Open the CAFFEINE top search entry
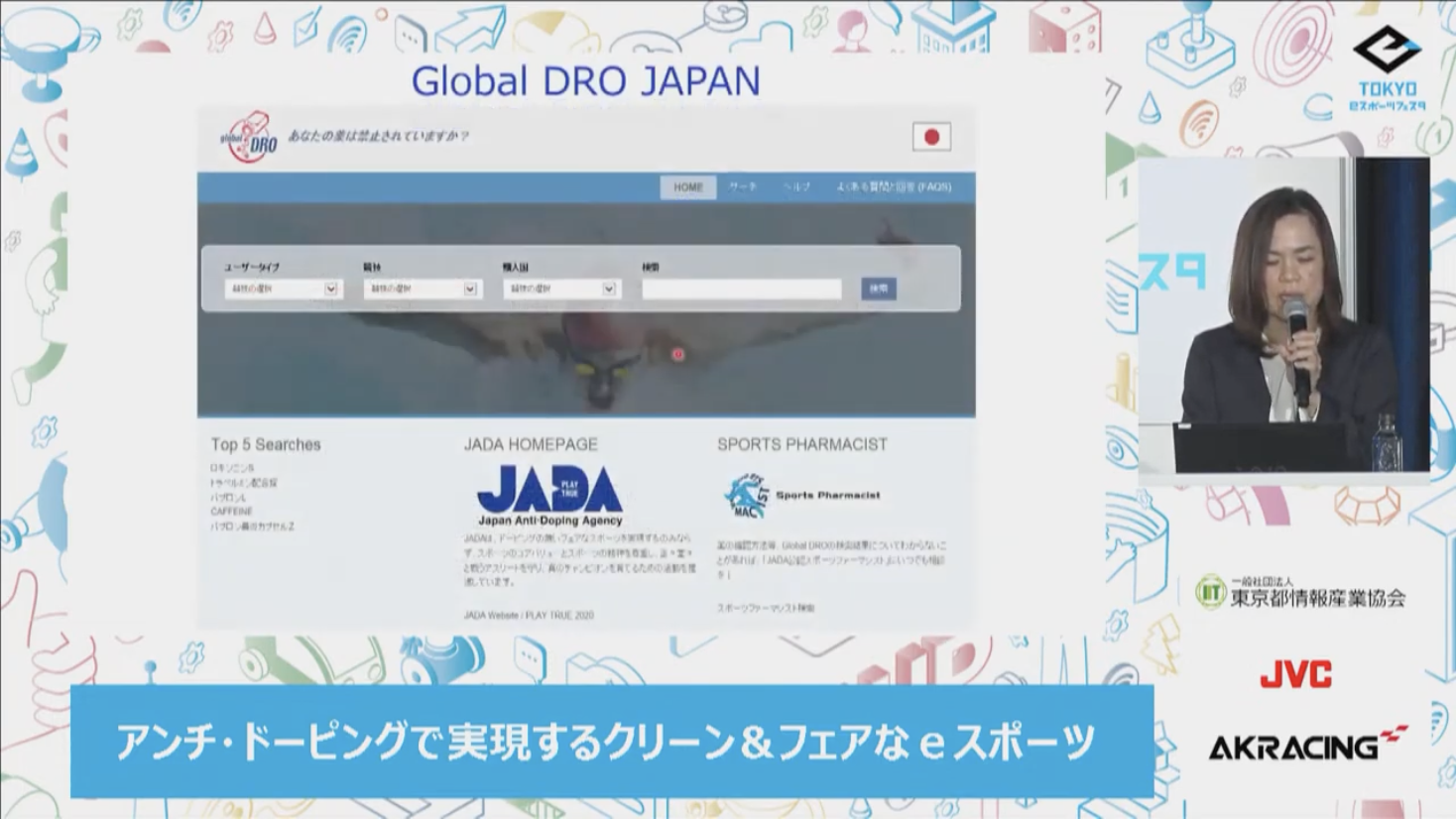The image size is (1456, 819). click(231, 512)
